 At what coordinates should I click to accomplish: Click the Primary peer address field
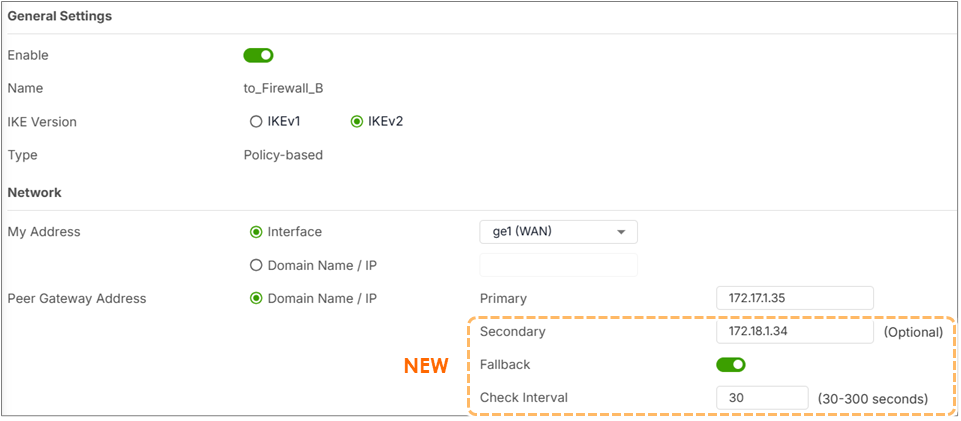795,298
